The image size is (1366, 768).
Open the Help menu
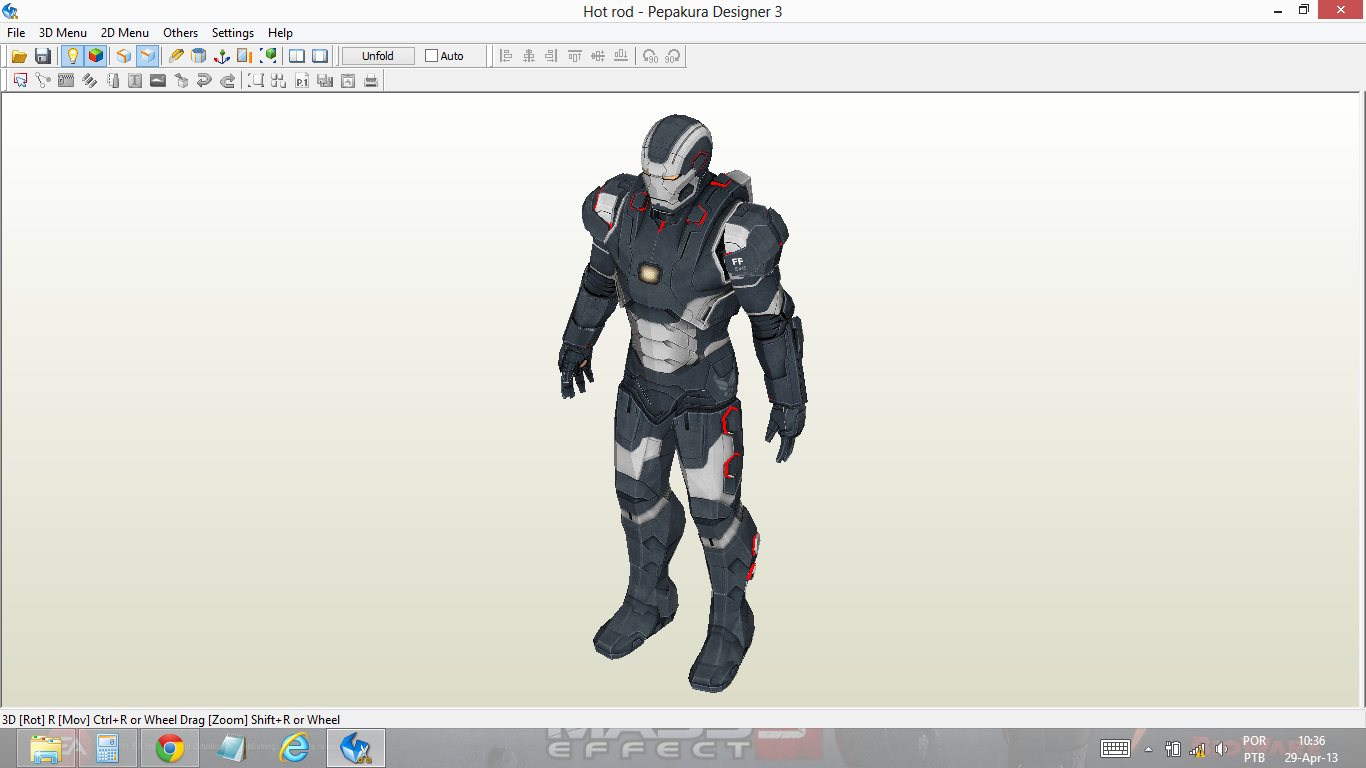280,33
